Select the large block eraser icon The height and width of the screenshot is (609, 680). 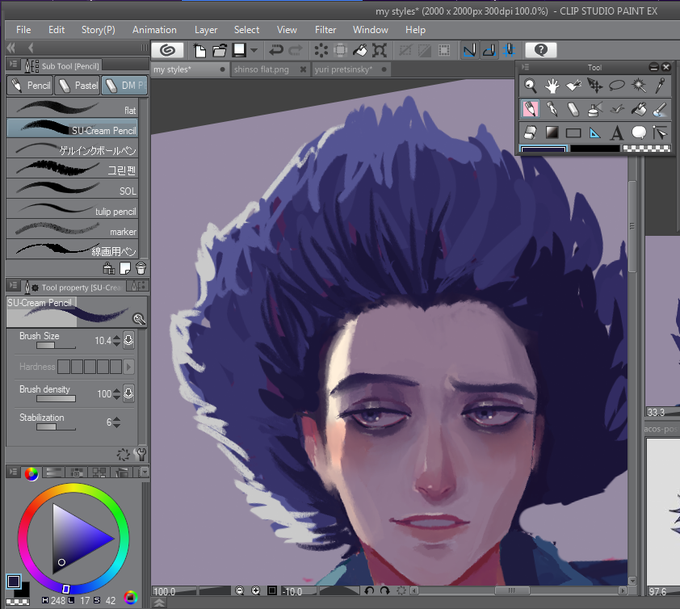coord(530,132)
